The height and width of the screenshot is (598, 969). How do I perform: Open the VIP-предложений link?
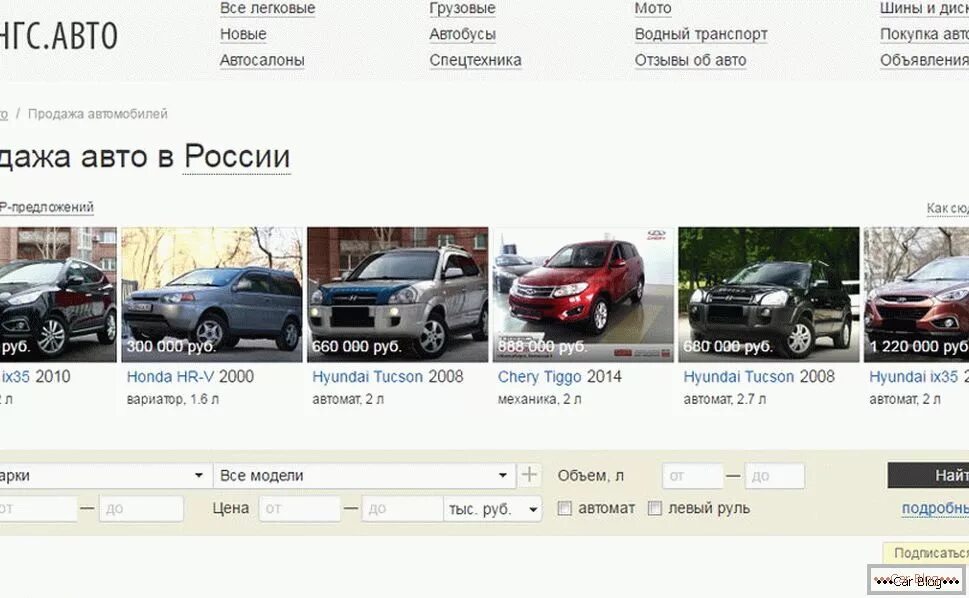46,207
